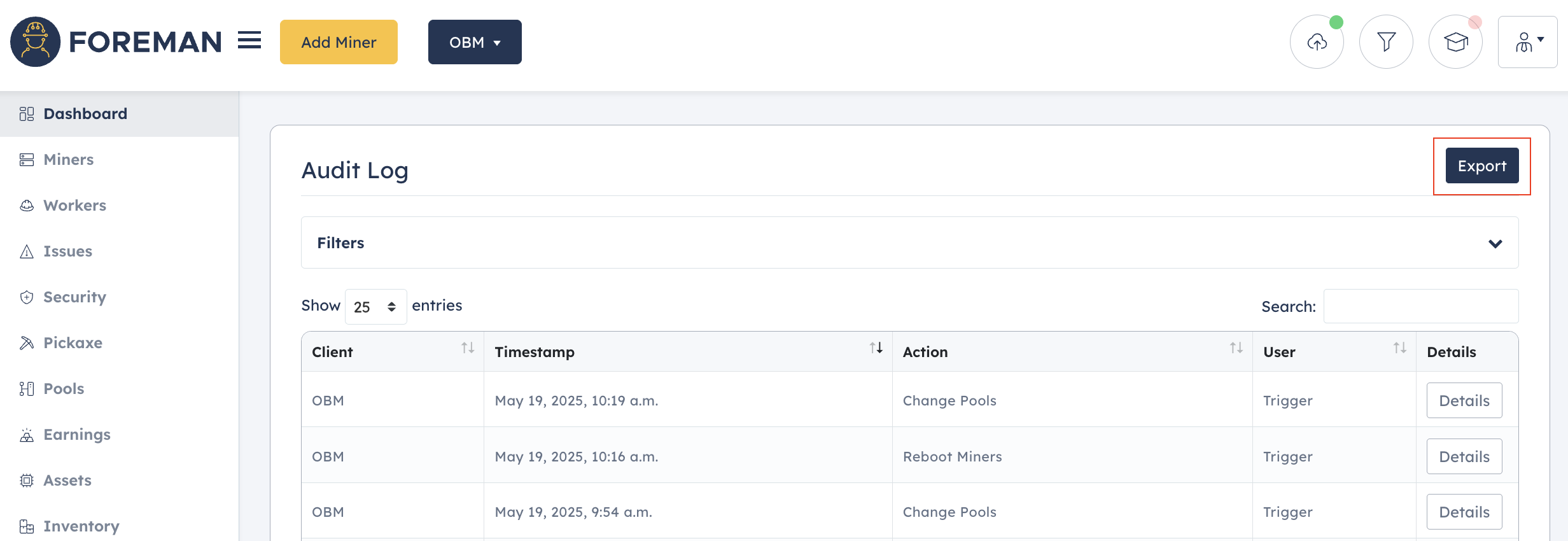Image resolution: width=1568 pixels, height=541 pixels.
Task: Go to Dashboard menu item
Action: tap(120, 114)
